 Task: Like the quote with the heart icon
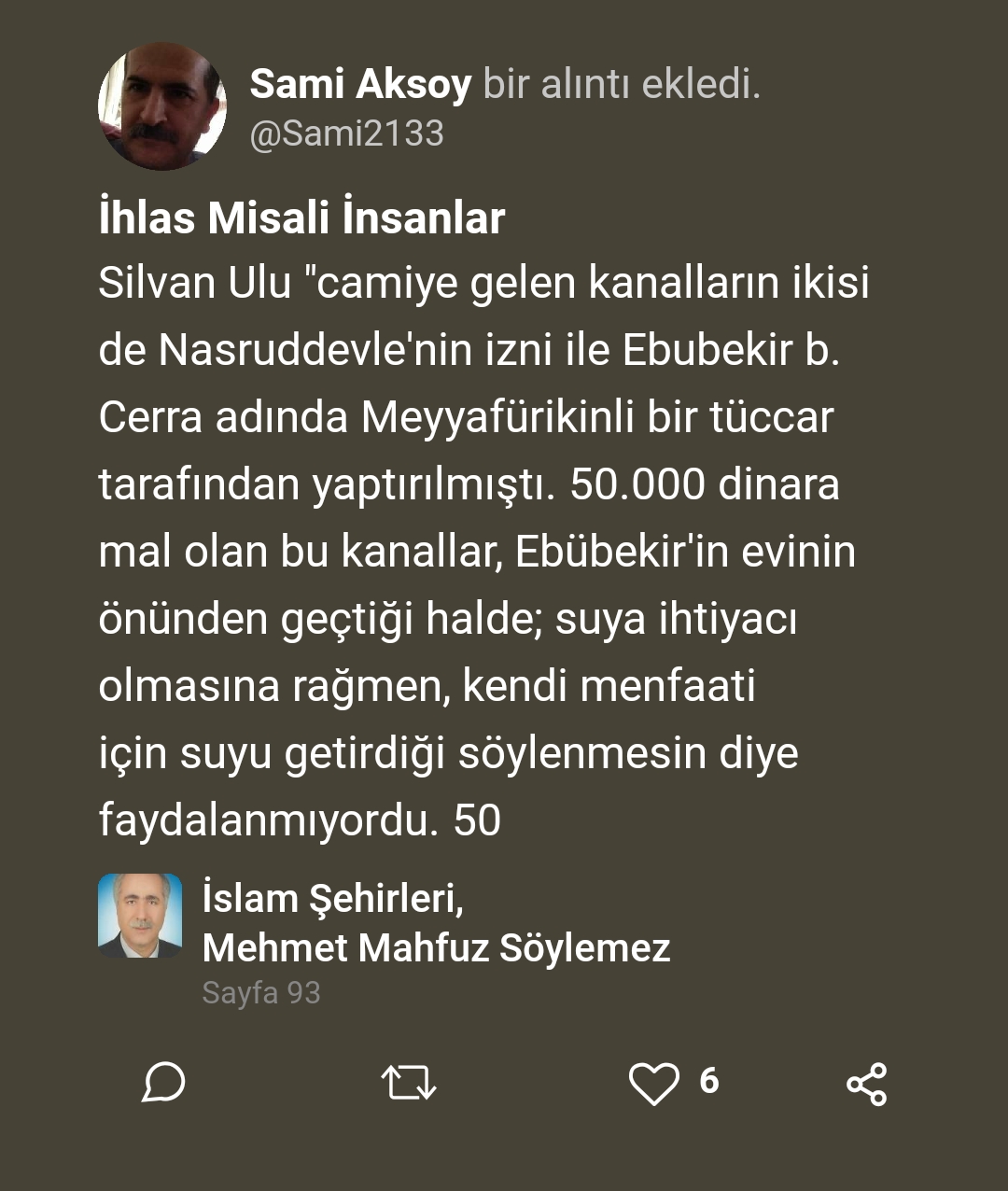(x=653, y=1084)
